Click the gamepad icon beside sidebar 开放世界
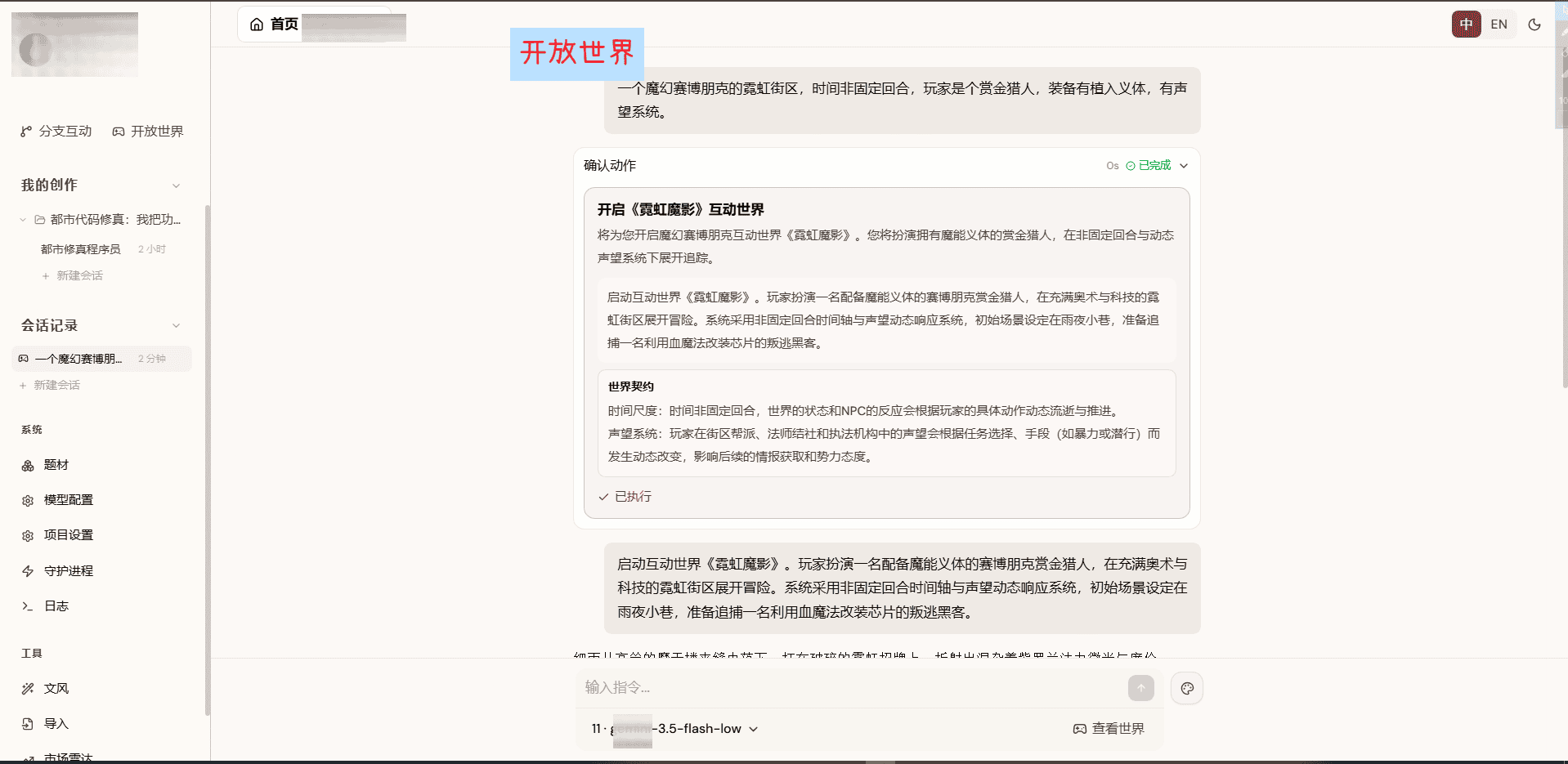 pos(119,132)
